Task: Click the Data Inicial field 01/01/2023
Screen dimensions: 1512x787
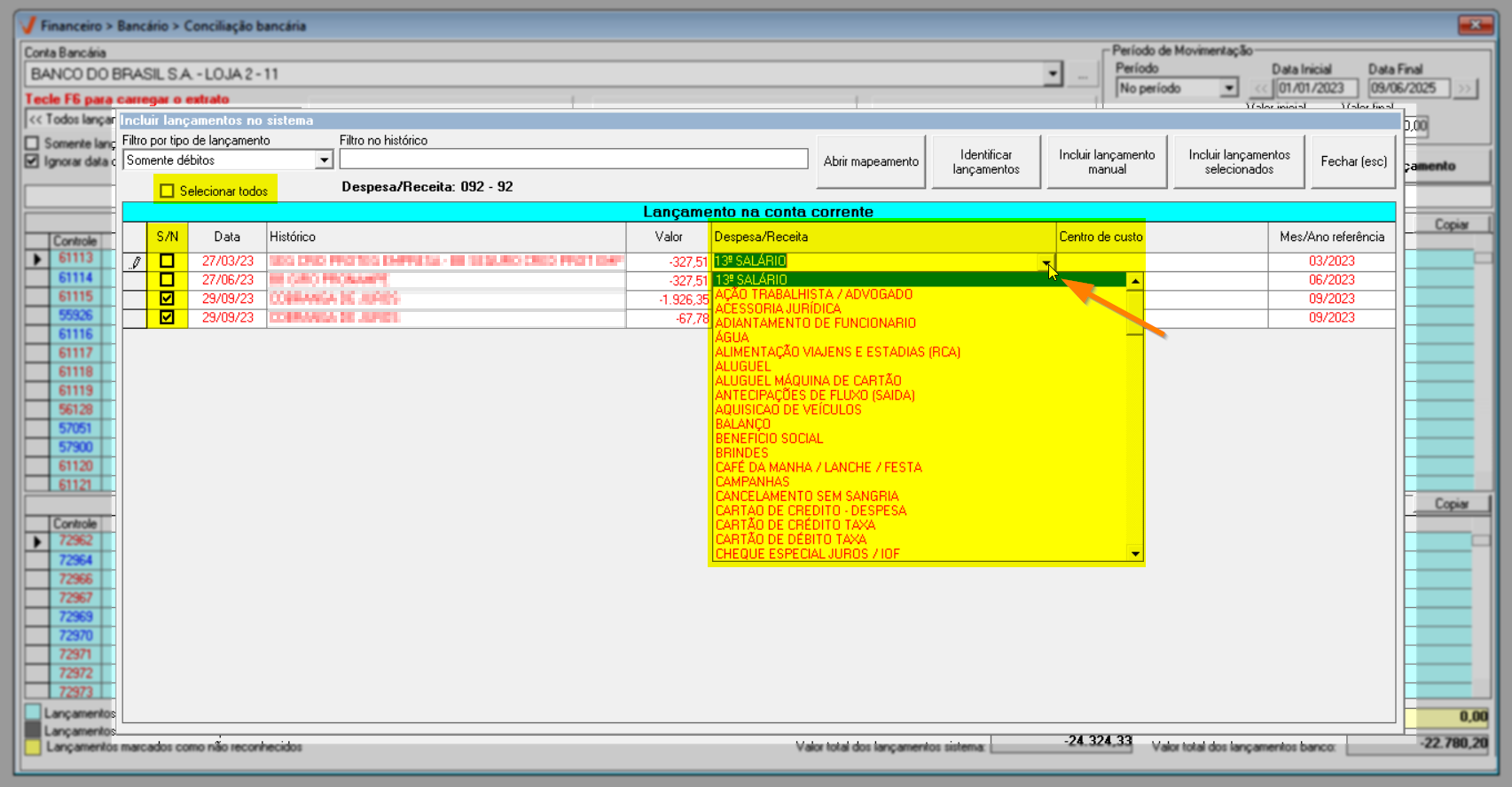Action: (x=1316, y=88)
